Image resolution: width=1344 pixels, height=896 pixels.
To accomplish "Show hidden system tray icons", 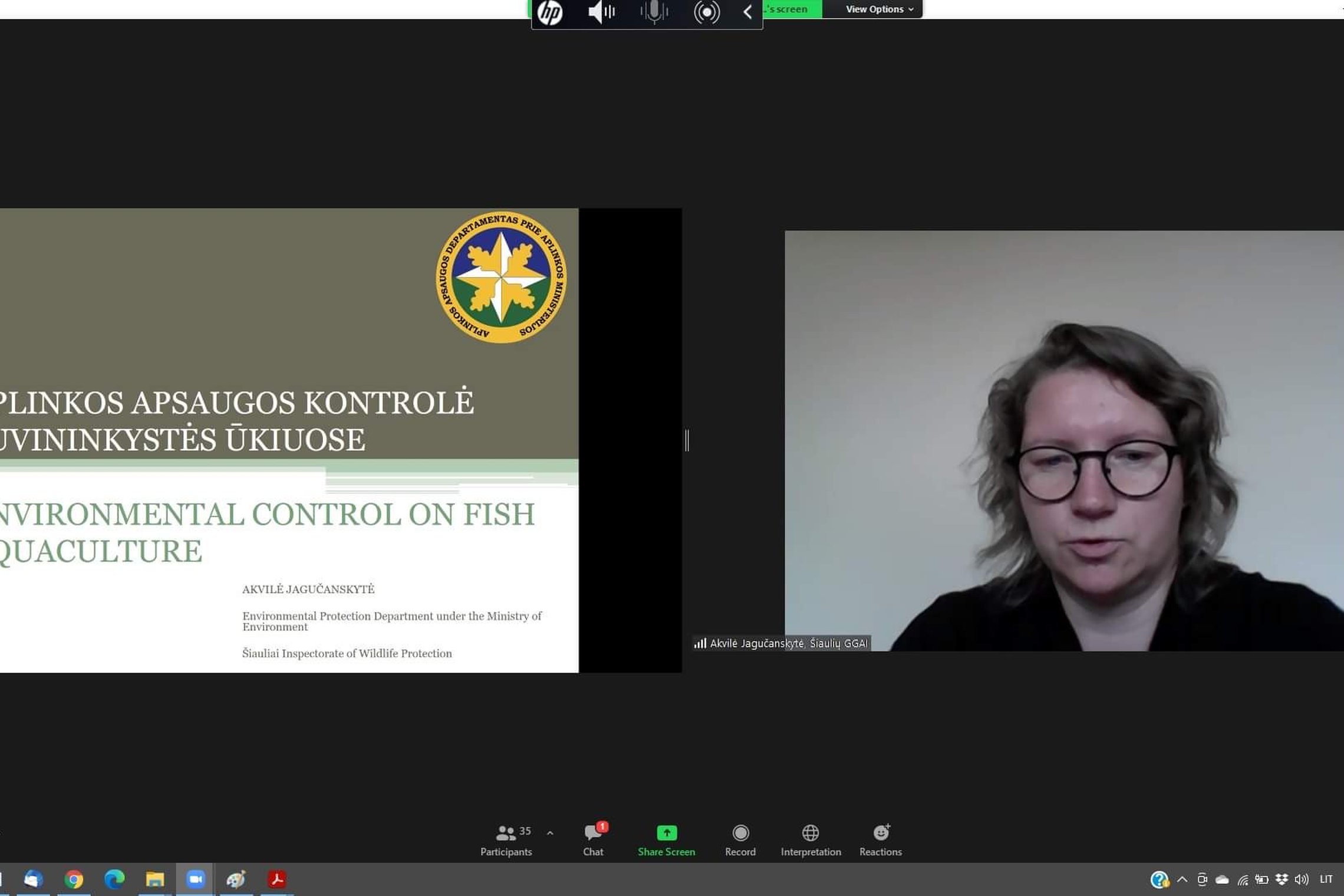I will pos(1182,879).
